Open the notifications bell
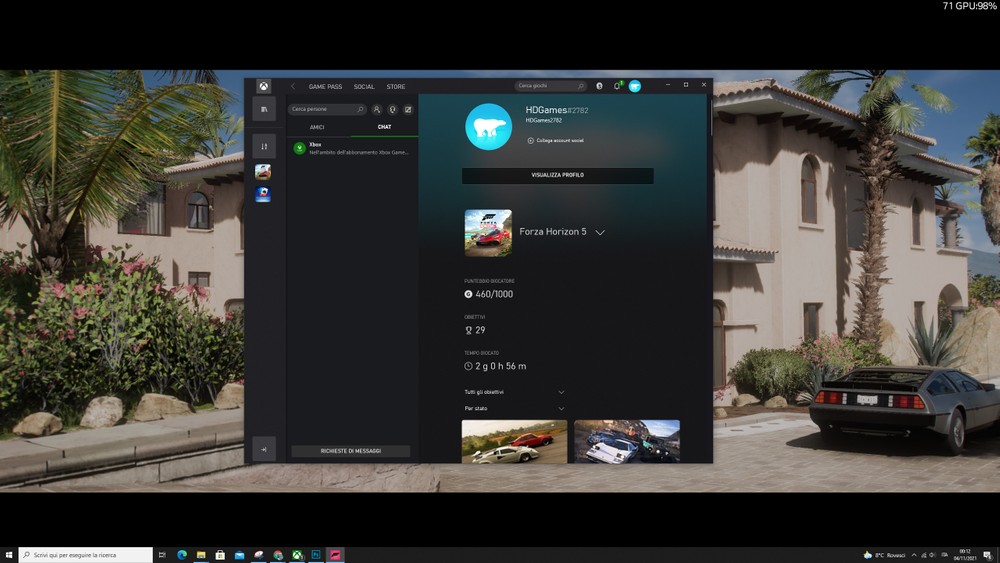Viewport: 1000px width, 563px height. click(617, 86)
